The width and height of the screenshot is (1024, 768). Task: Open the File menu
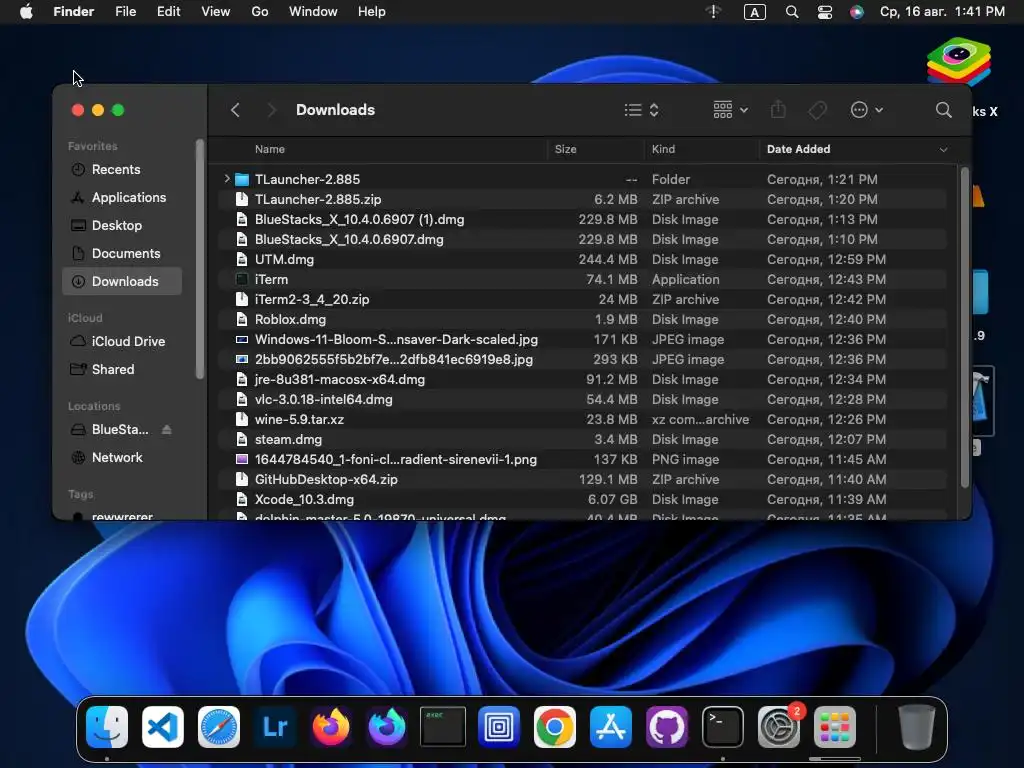[125, 12]
